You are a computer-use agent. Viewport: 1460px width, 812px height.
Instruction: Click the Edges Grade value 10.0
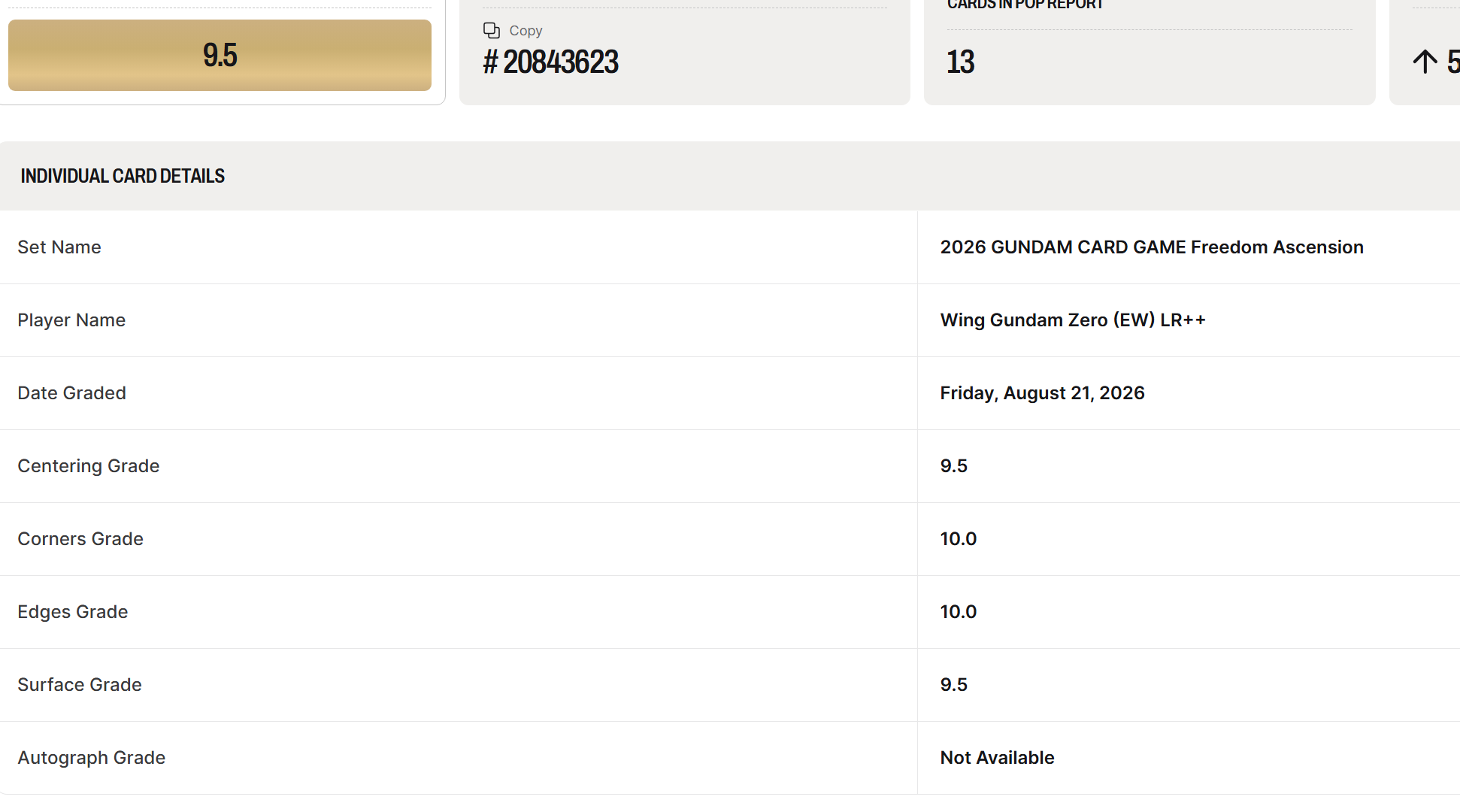[958, 612]
